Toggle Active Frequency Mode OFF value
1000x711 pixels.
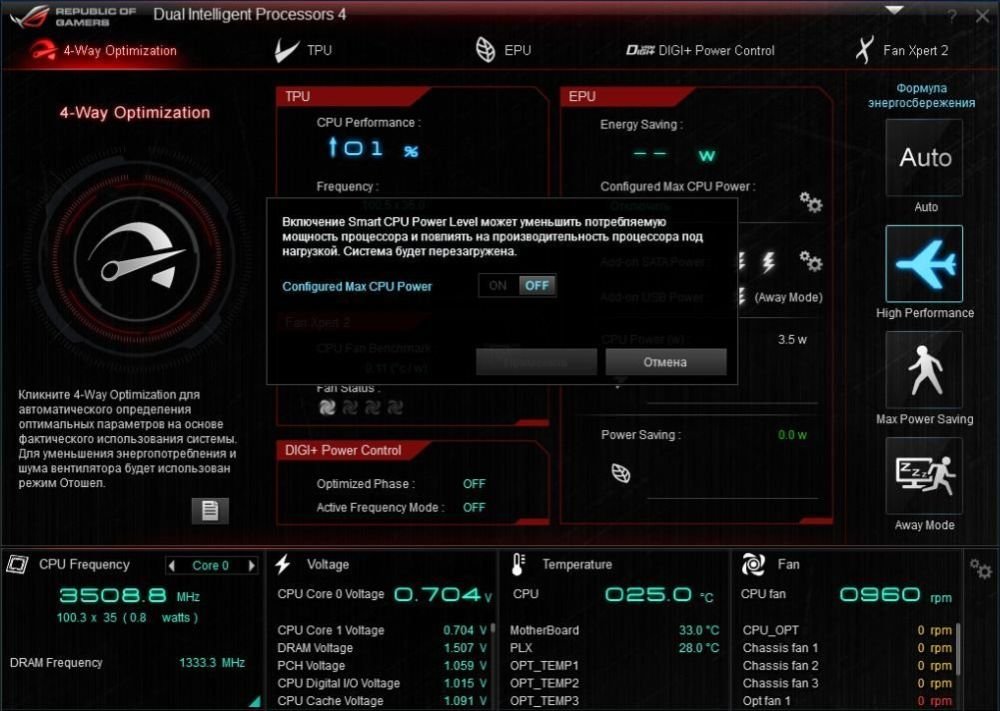point(474,508)
